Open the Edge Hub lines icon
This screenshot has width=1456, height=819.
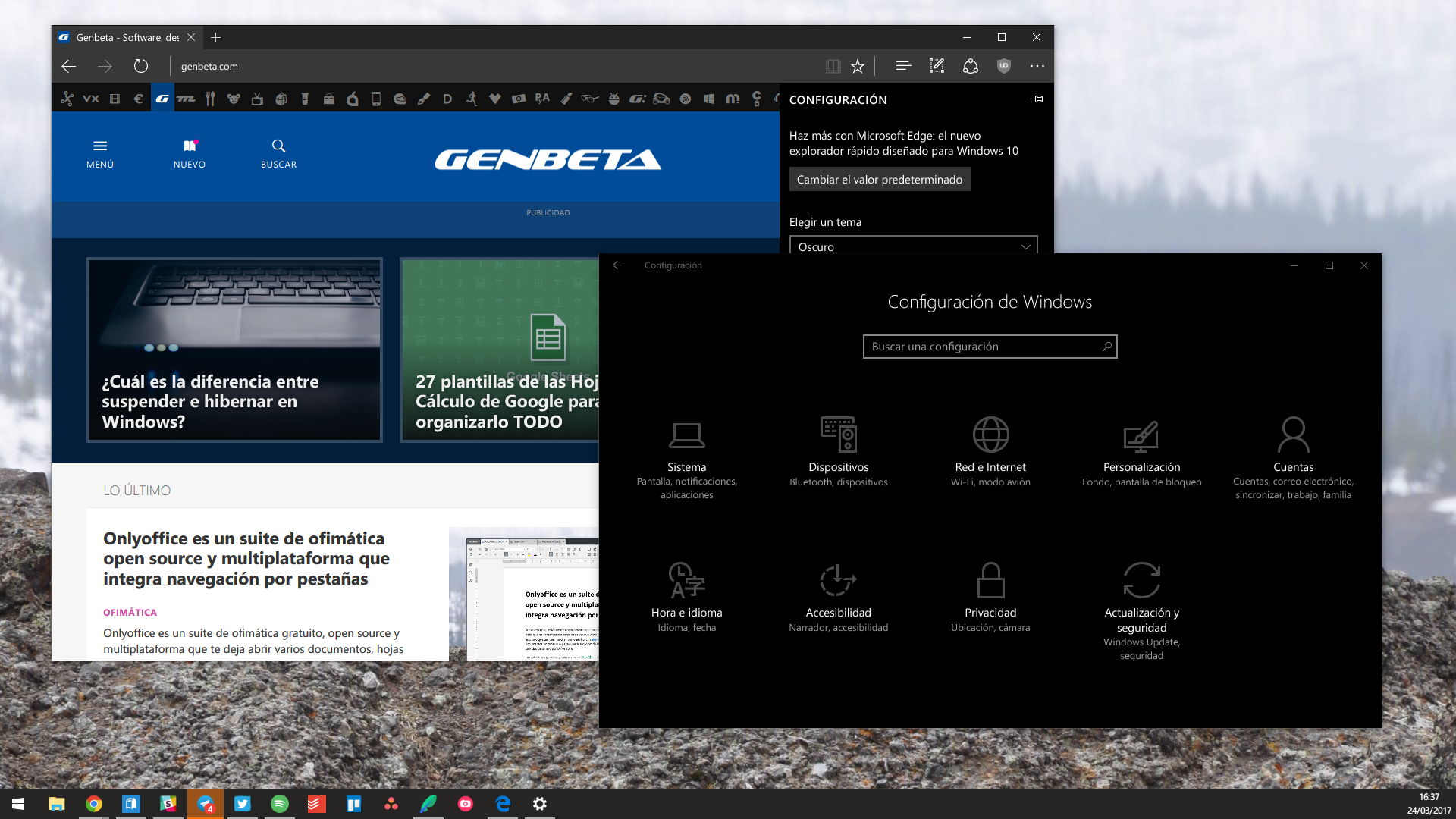tap(903, 66)
